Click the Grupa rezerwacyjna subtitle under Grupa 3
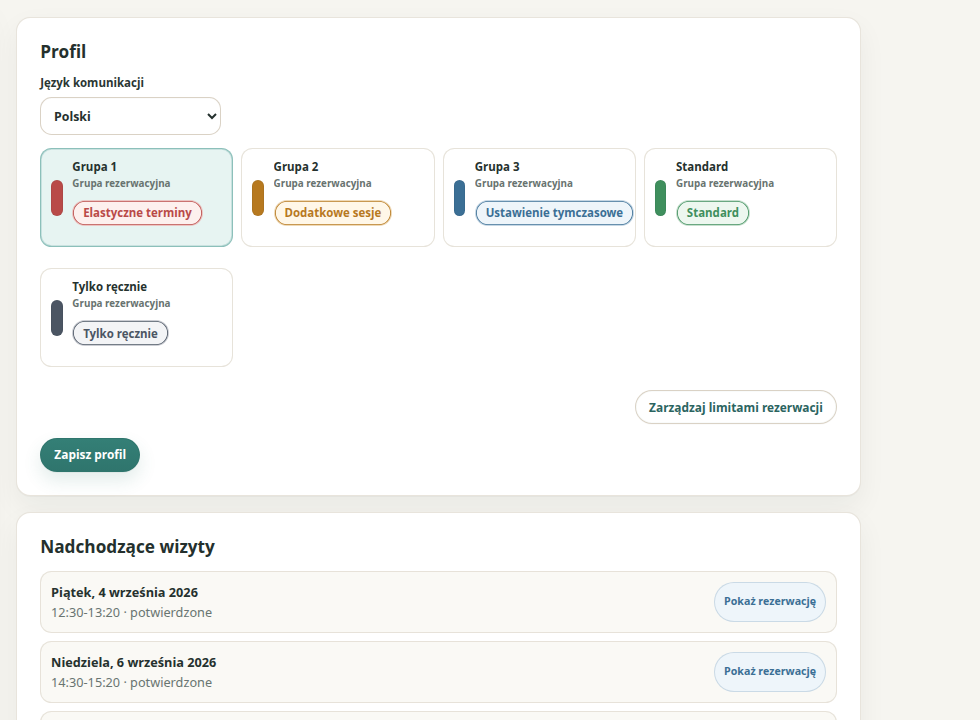 [x=524, y=183]
